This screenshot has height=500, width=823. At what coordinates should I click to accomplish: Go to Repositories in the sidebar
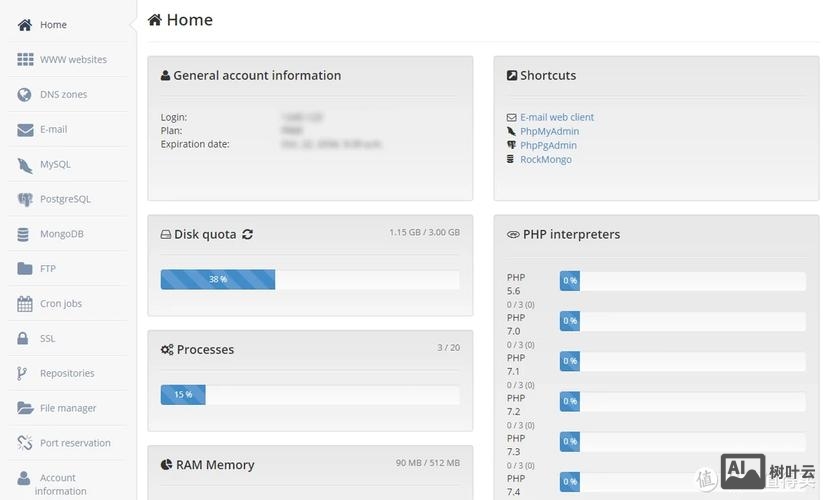coord(67,373)
